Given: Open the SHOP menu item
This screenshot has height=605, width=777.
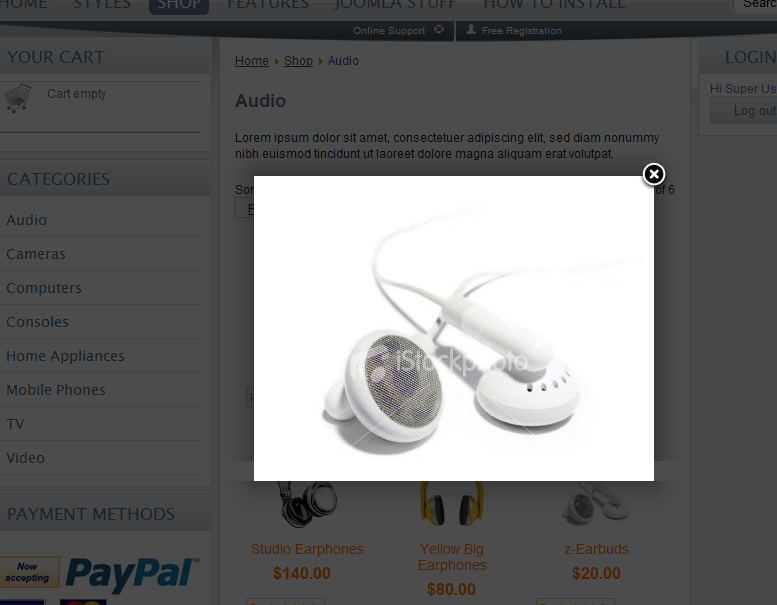Looking at the screenshot, I should (179, 5).
